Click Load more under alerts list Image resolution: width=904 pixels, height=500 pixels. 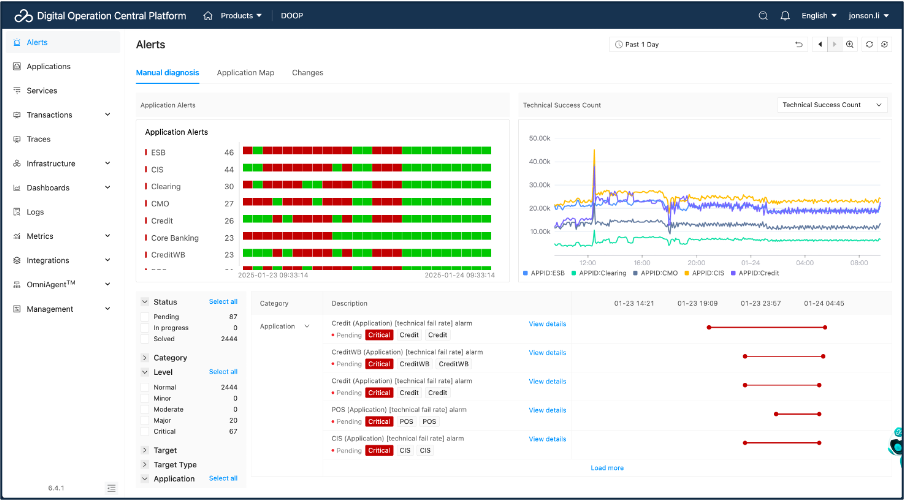607,468
